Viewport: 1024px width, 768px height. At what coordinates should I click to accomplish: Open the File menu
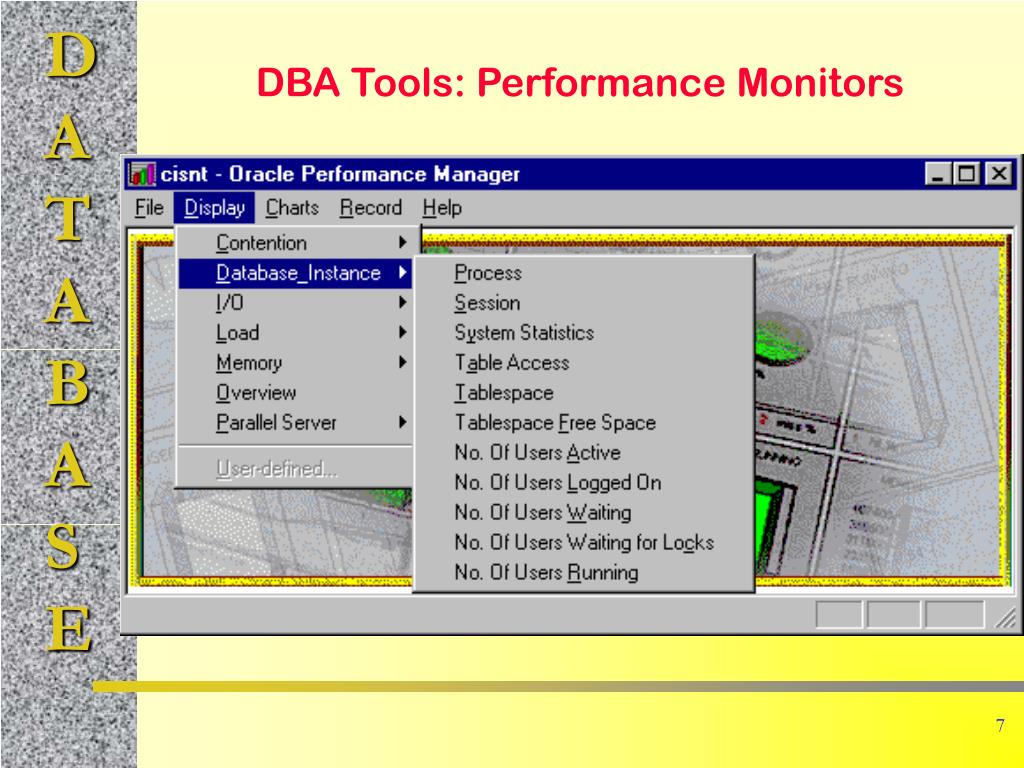click(149, 208)
